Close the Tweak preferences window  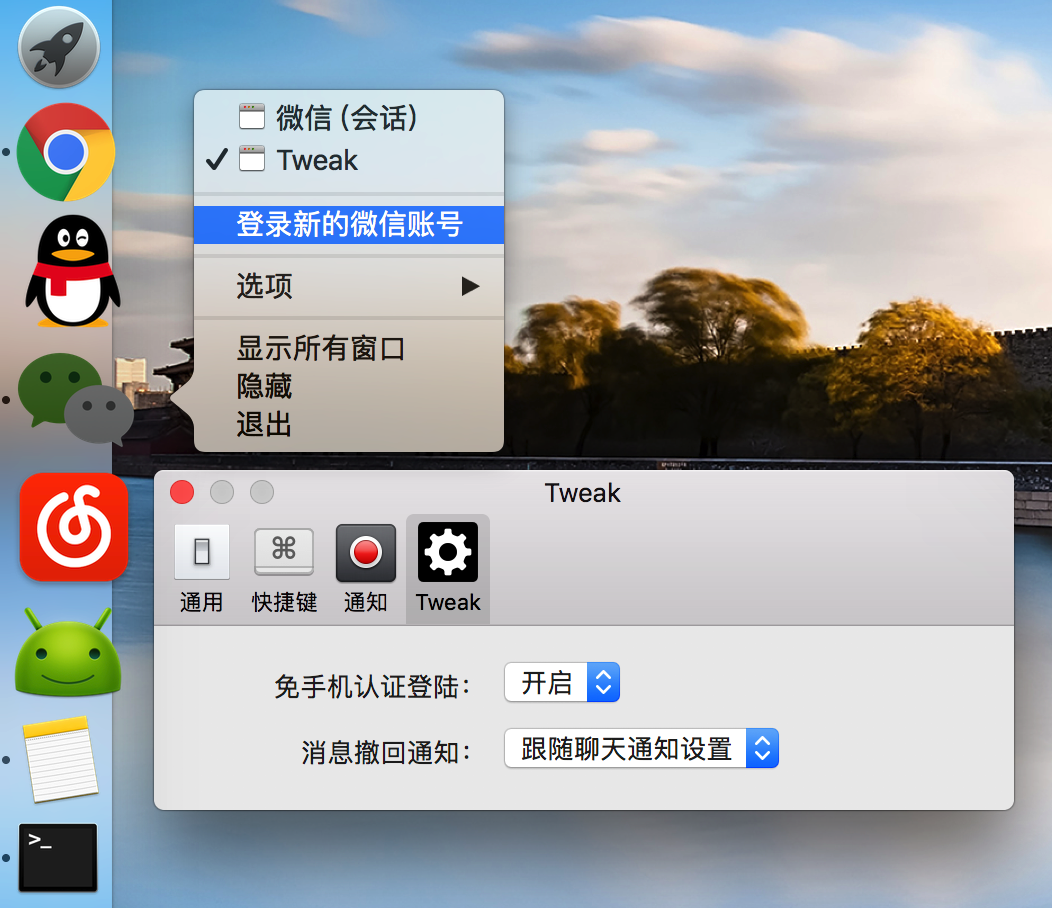[x=182, y=492]
